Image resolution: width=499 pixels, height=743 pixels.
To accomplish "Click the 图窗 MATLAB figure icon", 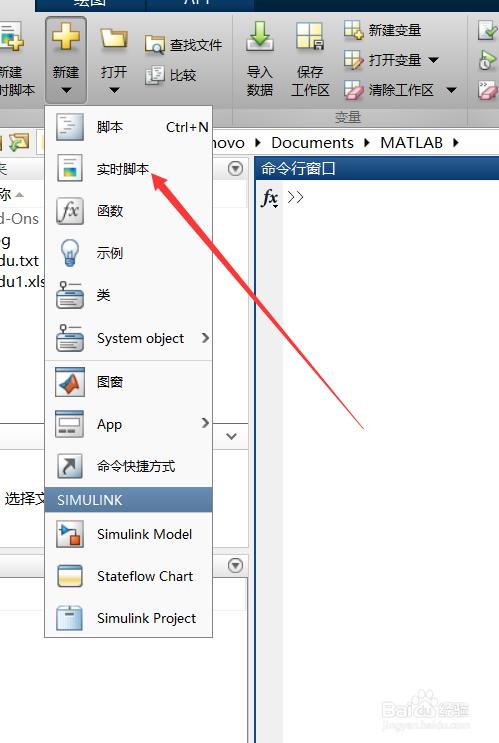I will click(70, 381).
